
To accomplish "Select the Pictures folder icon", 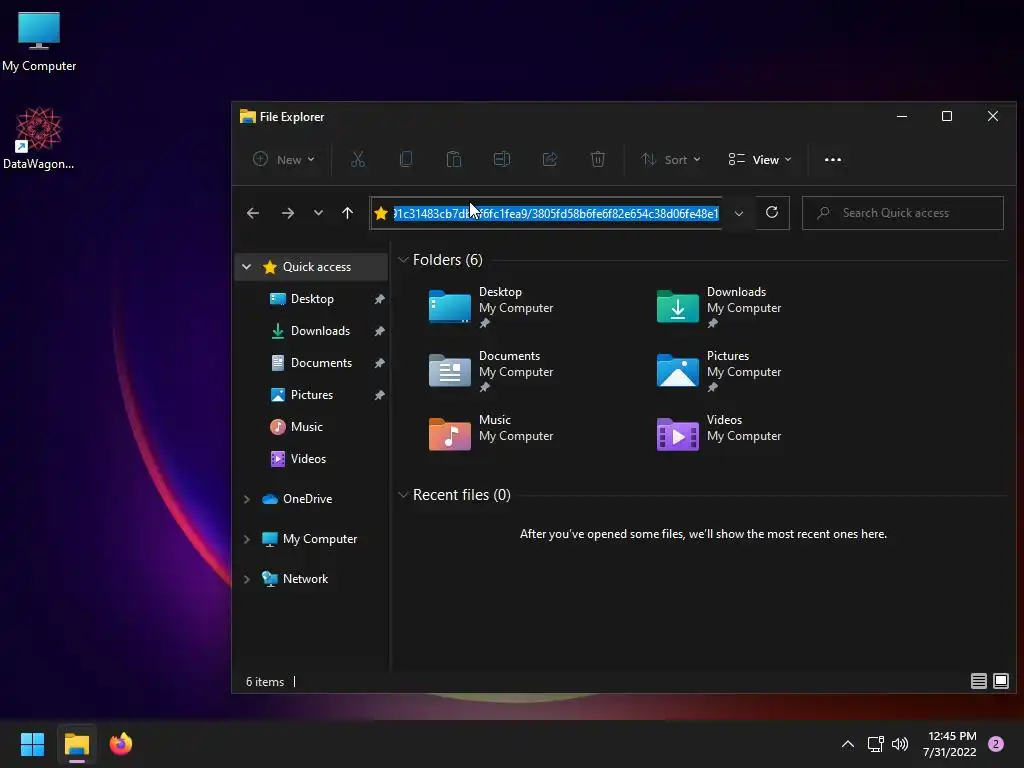I will tap(677, 370).
